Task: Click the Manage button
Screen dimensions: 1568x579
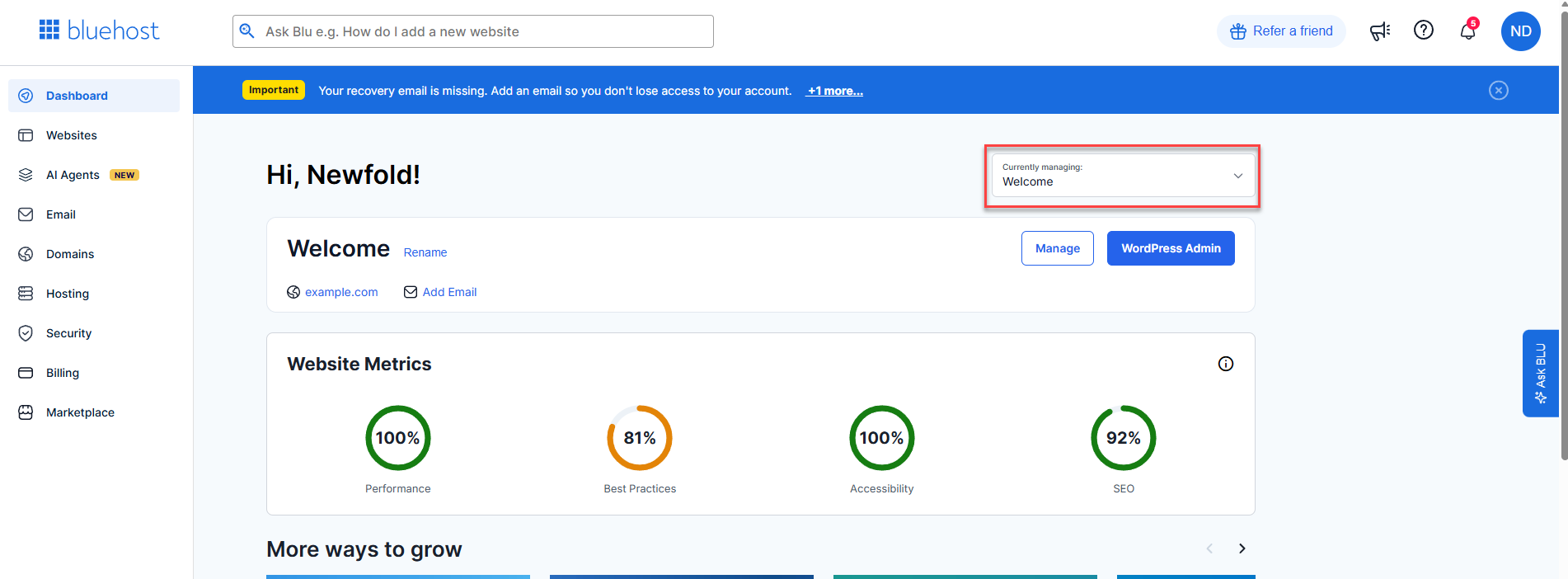Action: tap(1058, 248)
